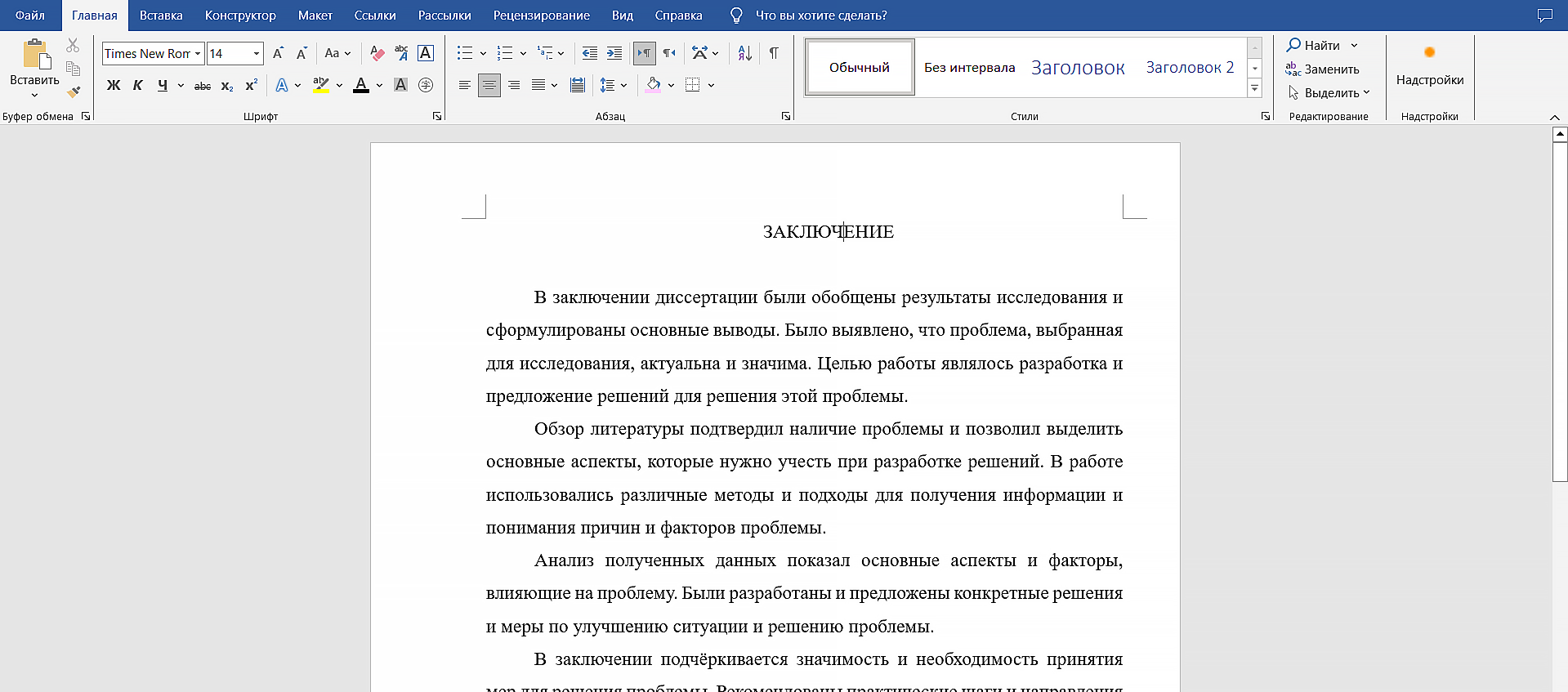Select the Format Painter brush
The height and width of the screenshot is (692, 1568).
click(x=73, y=92)
